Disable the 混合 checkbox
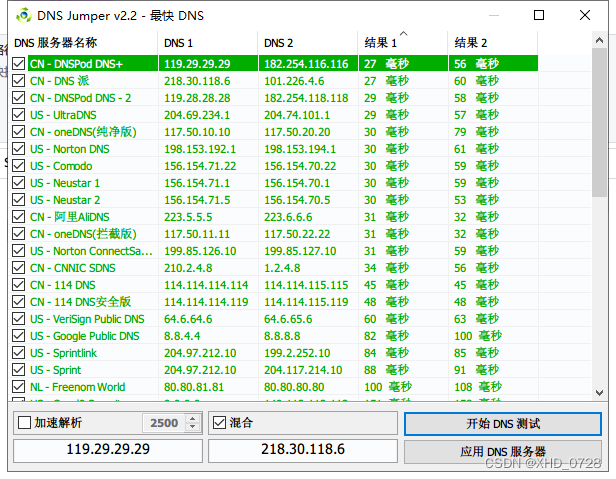The width and height of the screenshot is (616, 479). [219, 423]
